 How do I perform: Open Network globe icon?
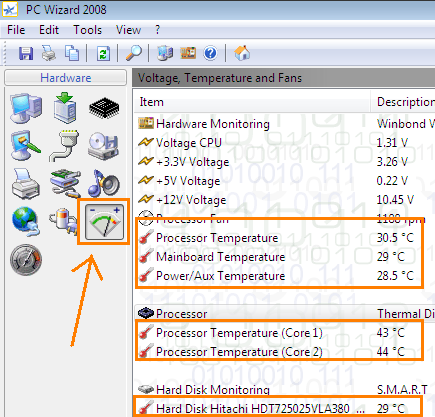[x=26, y=221]
